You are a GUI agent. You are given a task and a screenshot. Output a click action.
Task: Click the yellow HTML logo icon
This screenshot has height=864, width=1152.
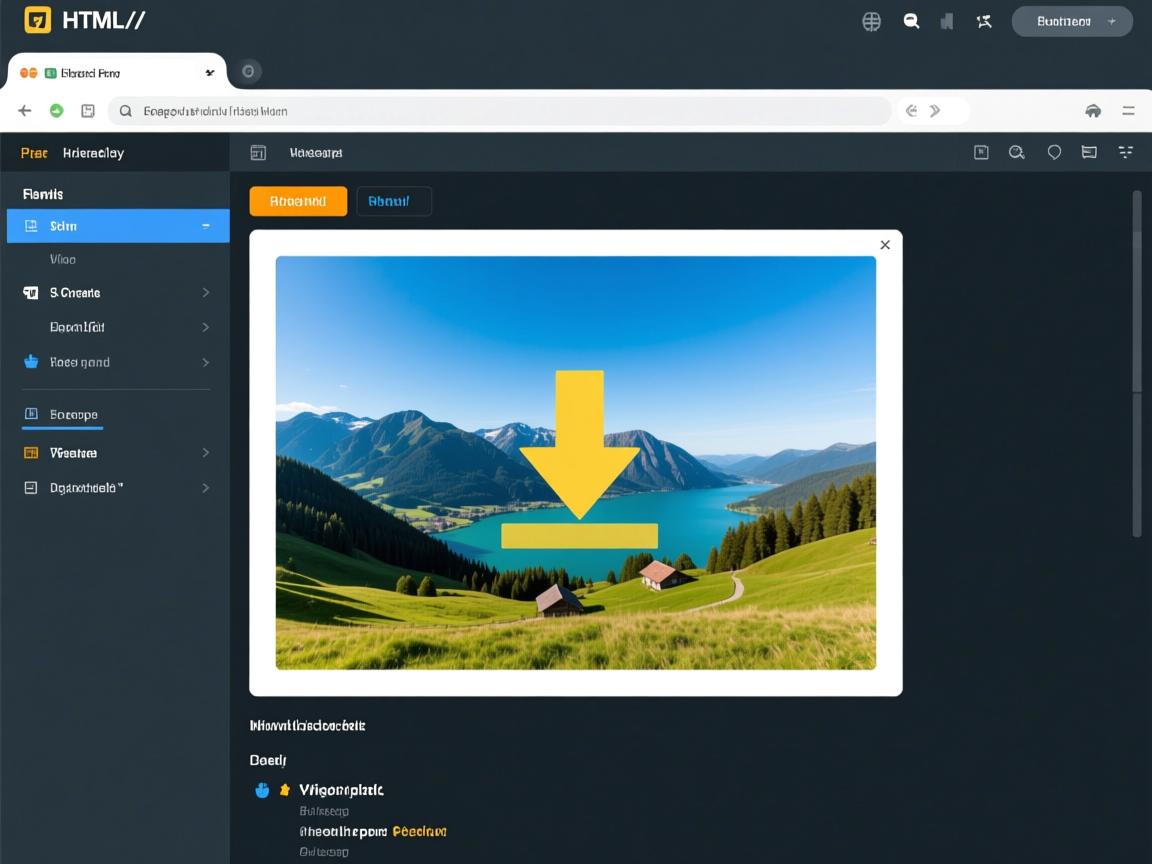pyautogui.click(x=37, y=20)
